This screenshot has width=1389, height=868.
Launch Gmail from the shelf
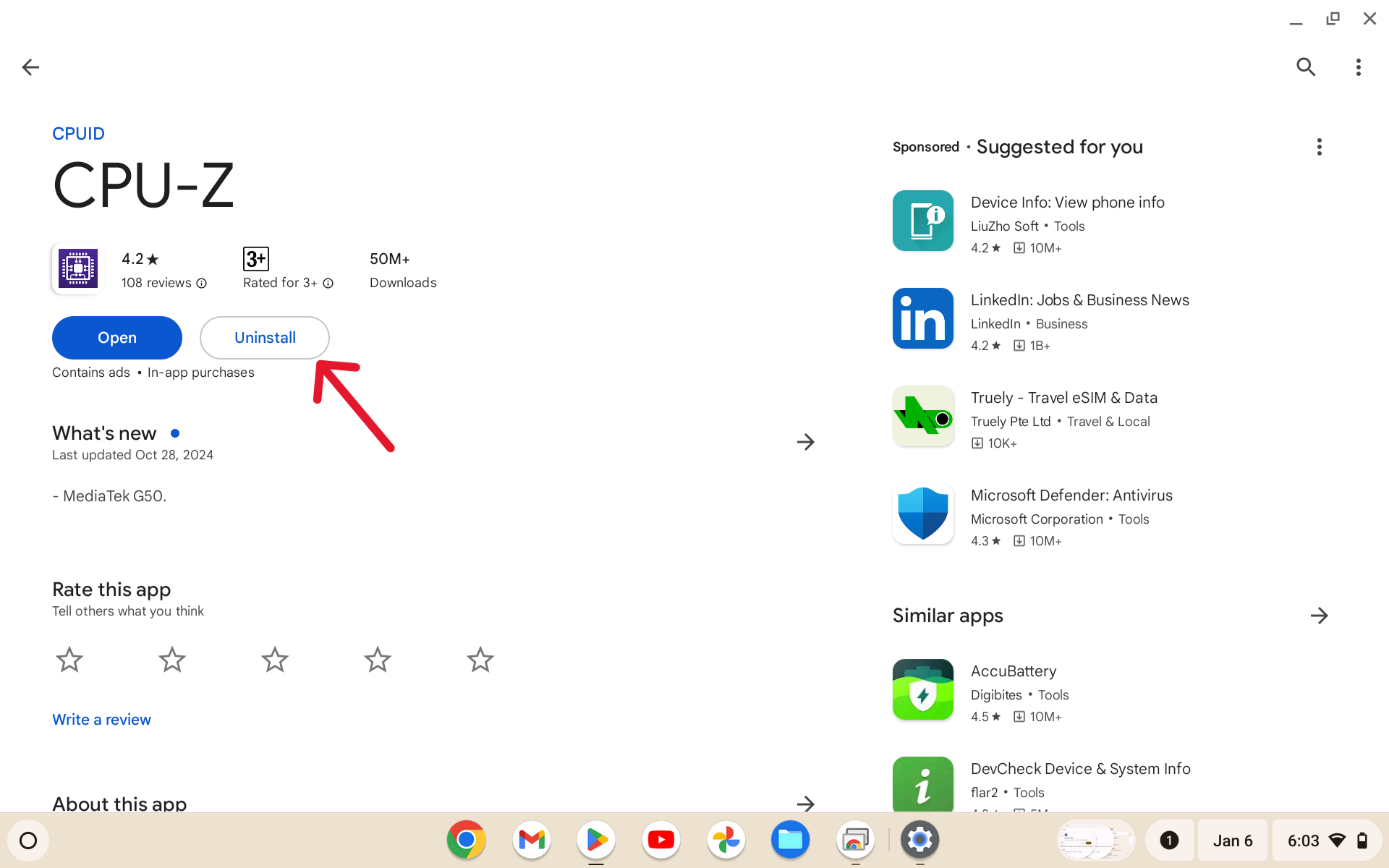pos(532,840)
